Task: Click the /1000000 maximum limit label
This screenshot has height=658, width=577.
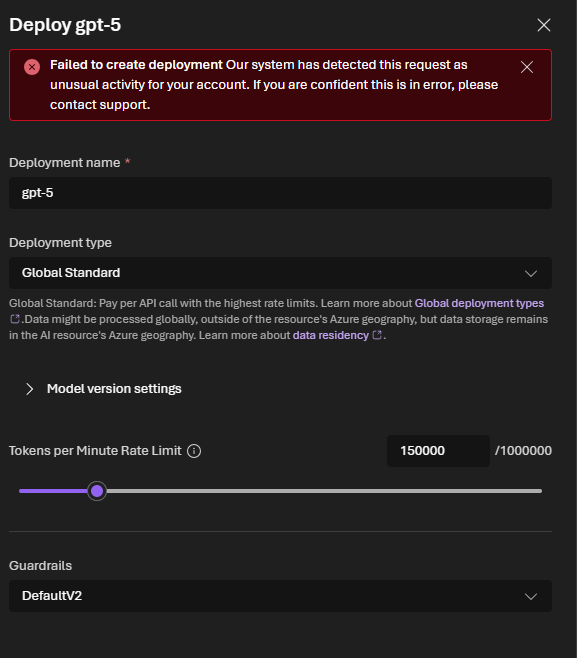Action: point(523,451)
